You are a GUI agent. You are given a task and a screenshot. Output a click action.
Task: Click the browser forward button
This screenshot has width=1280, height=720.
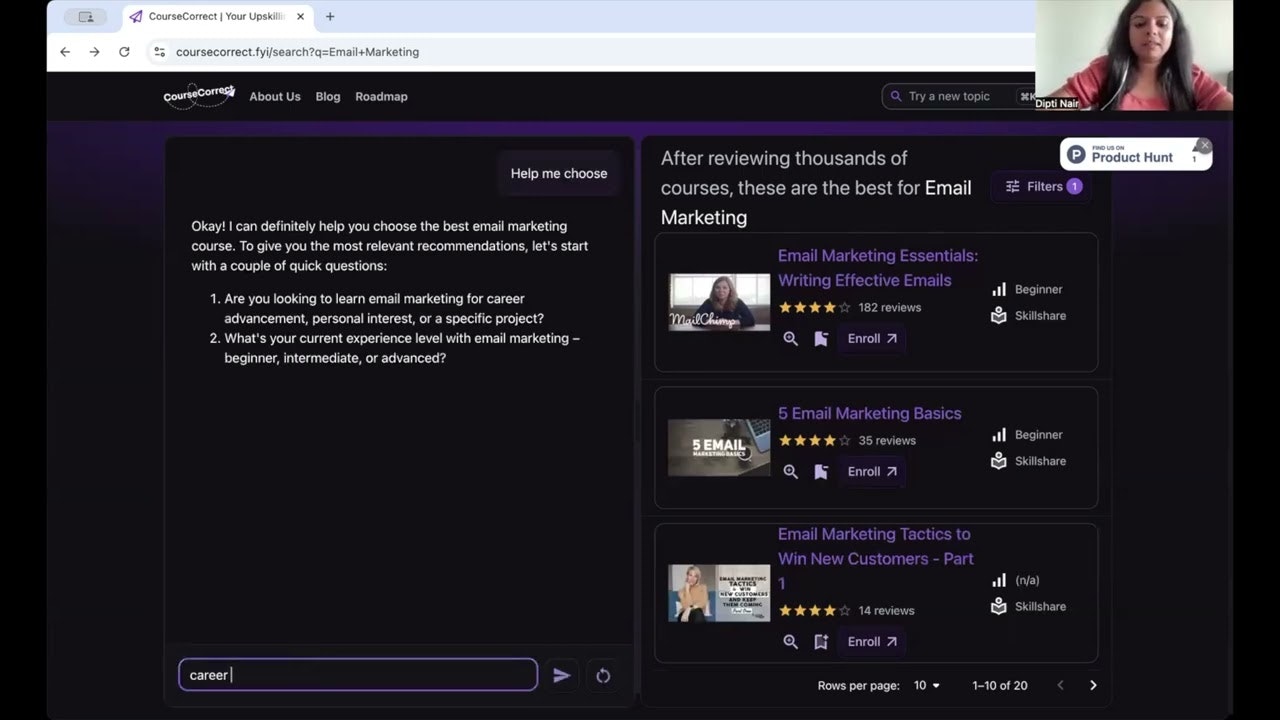pyautogui.click(x=94, y=52)
